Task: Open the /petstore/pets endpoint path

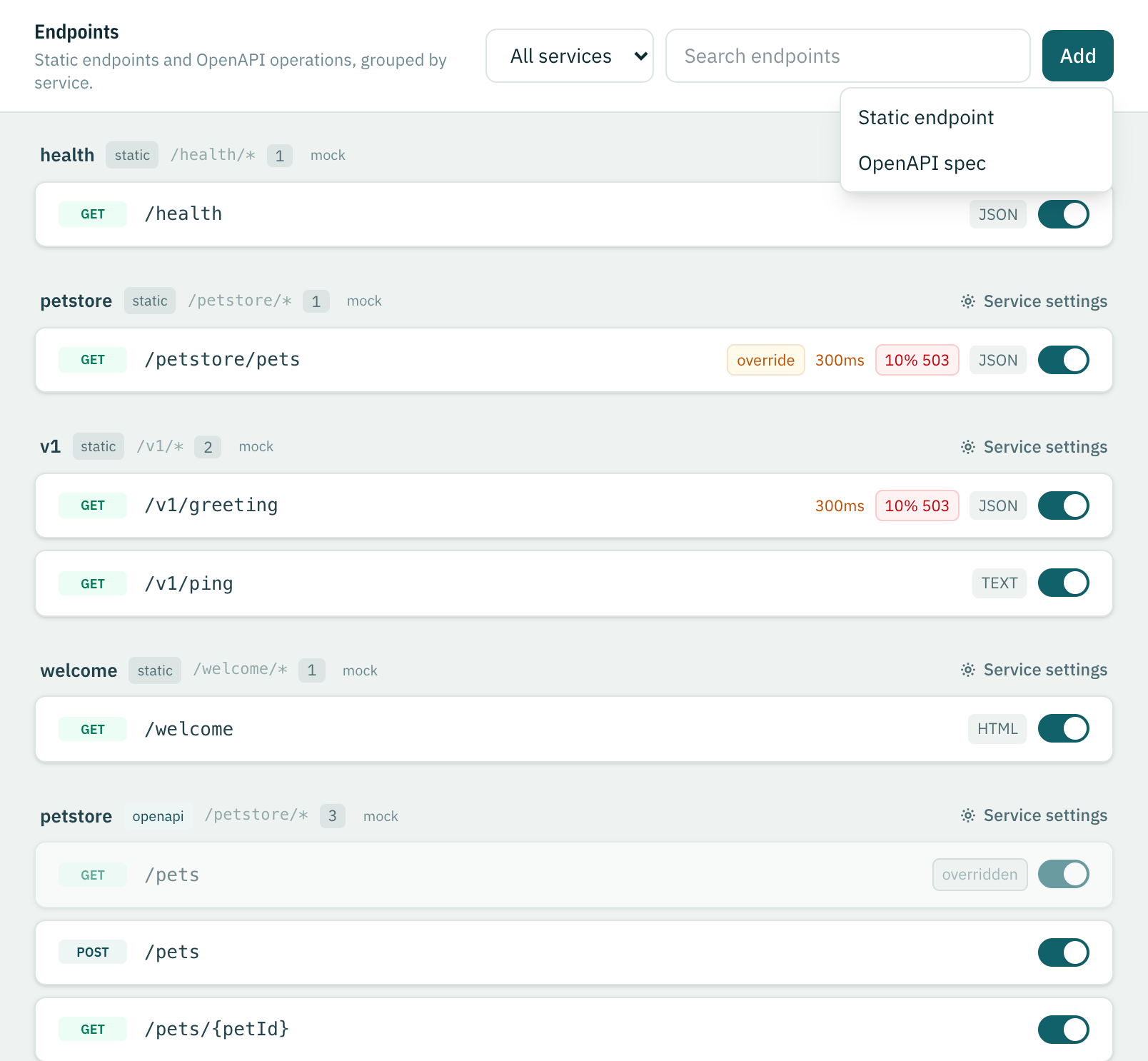Action: click(222, 359)
